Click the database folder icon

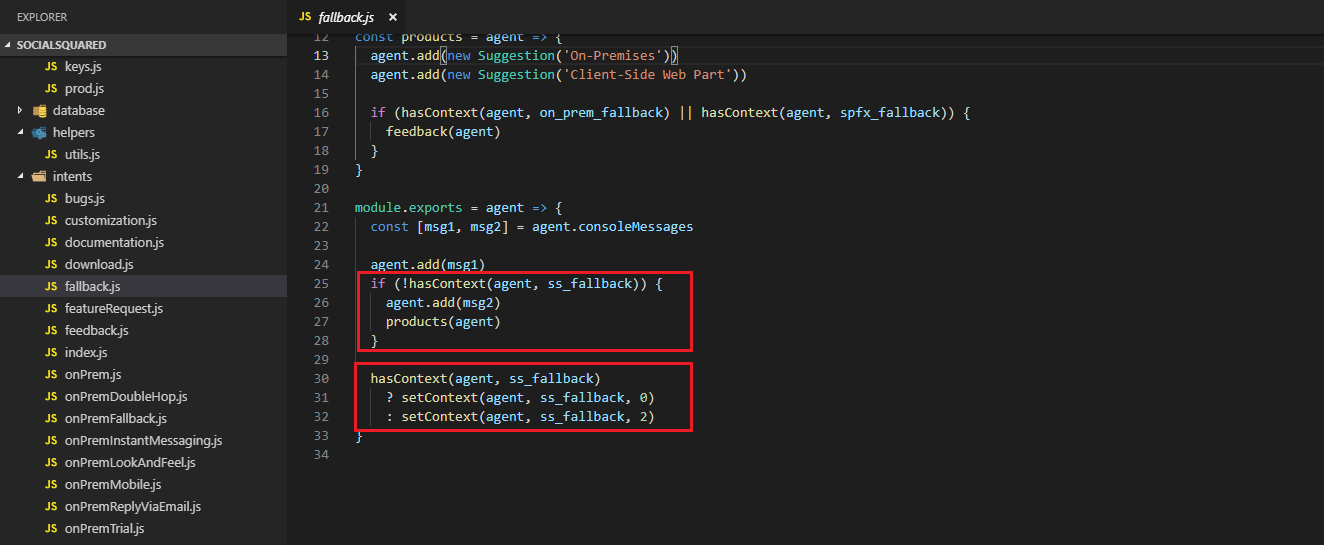pos(40,111)
